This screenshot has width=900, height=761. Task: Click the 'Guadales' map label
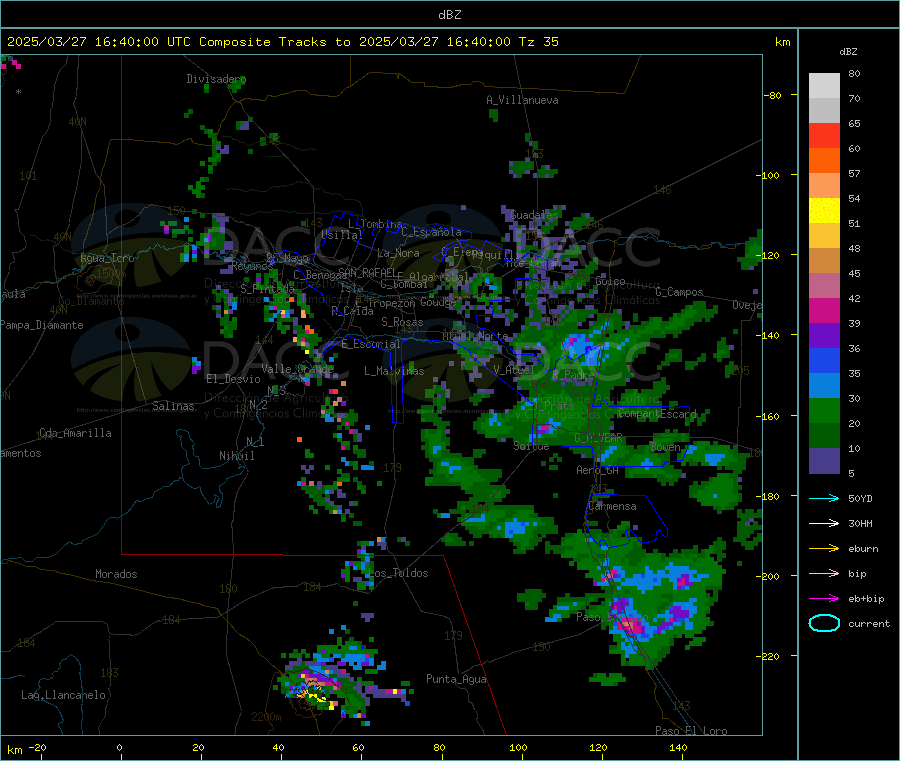(534, 215)
